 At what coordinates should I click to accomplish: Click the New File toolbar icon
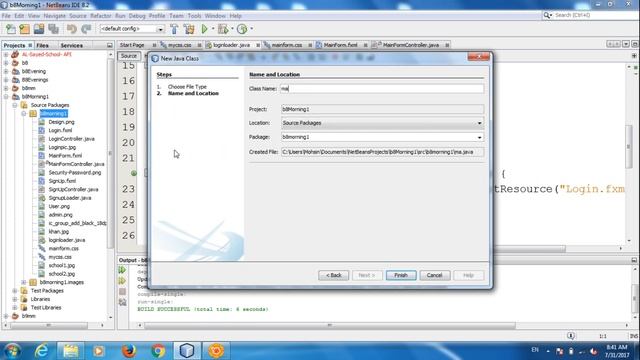(11, 29)
